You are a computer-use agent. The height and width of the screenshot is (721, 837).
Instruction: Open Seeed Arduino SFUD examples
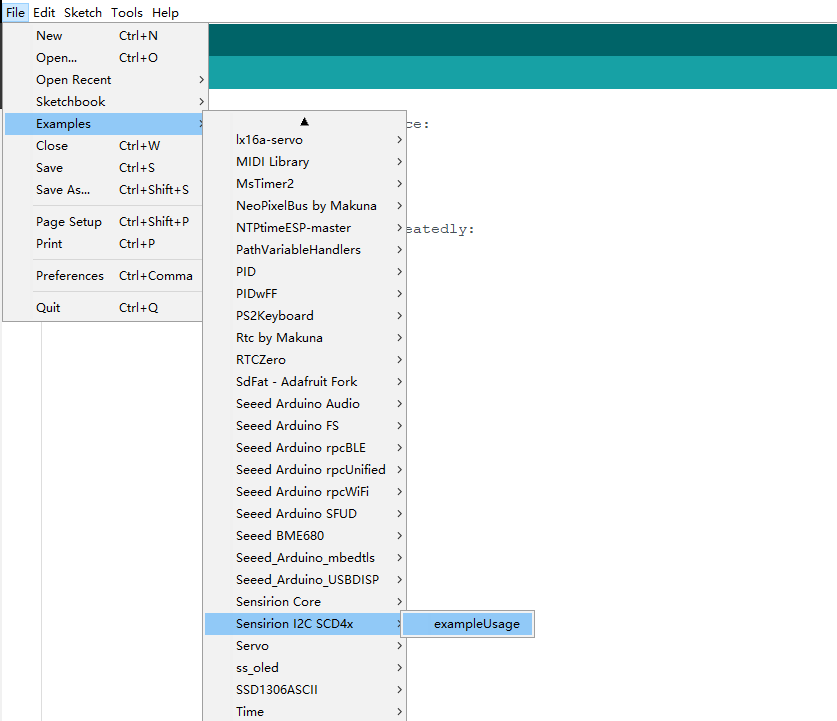tap(305, 513)
